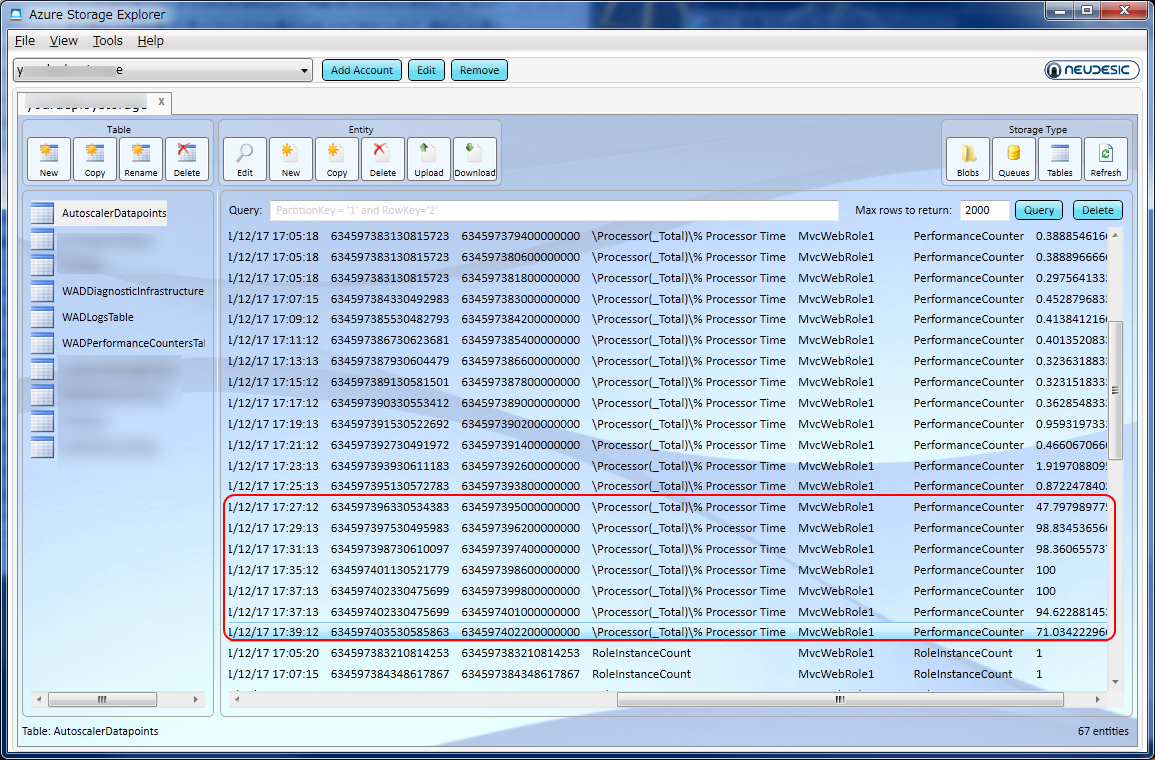Click the Download entity icon
This screenshot has width=1155, height=760.
click(474, 159)
